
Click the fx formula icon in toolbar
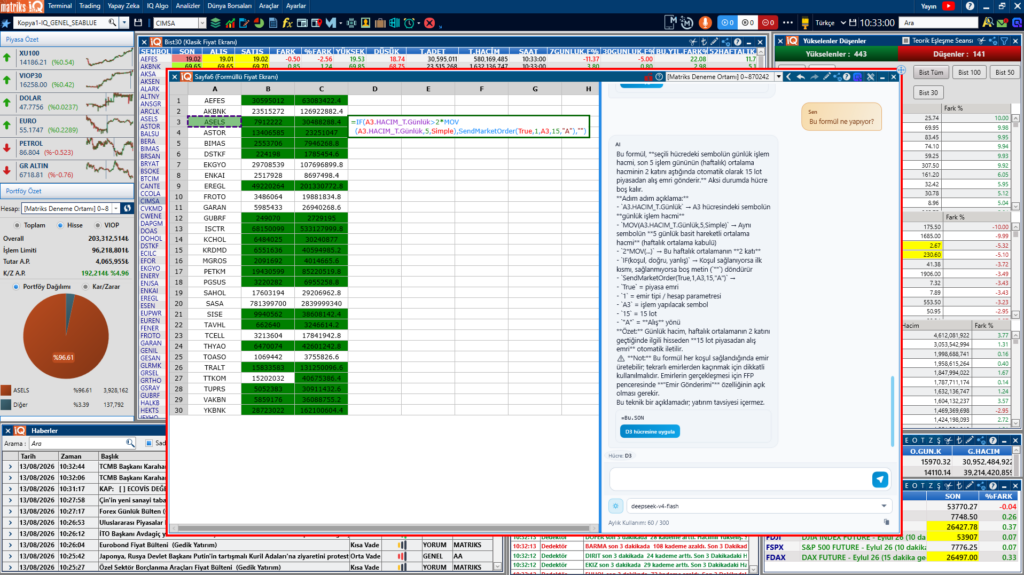(287, 23)
